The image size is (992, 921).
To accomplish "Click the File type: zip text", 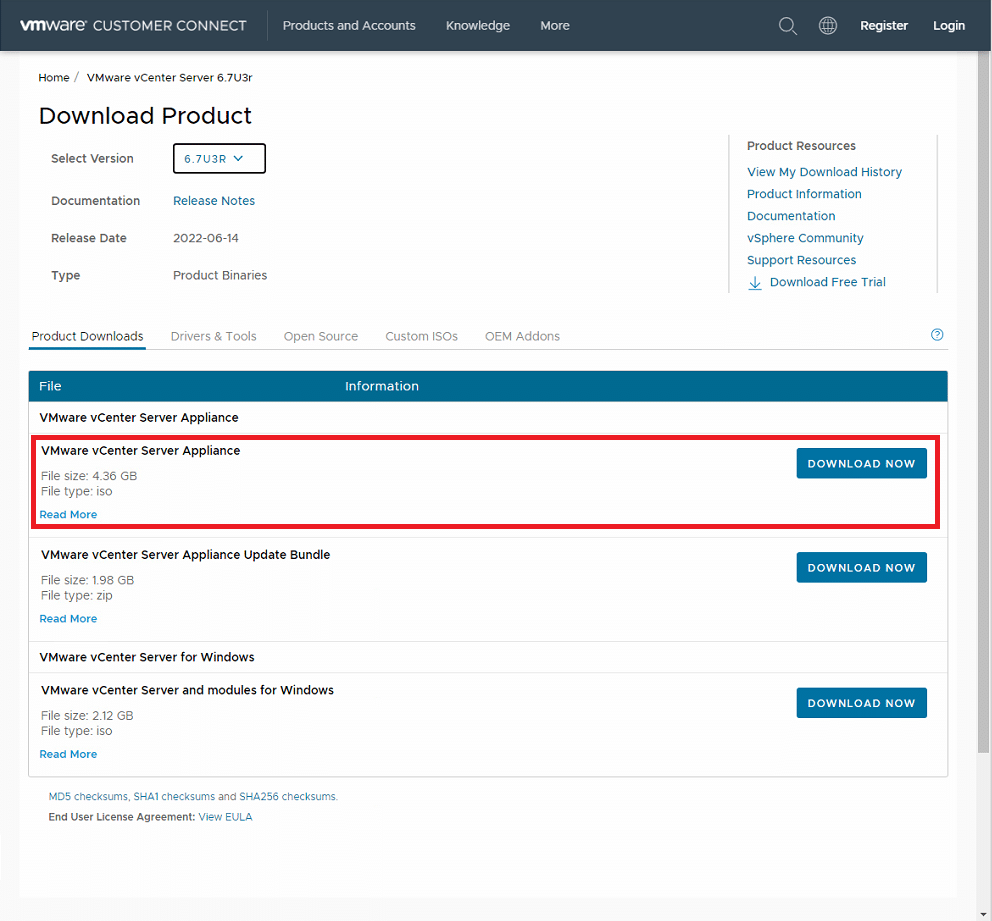I will pyautogui.click(x=77, y=596).
